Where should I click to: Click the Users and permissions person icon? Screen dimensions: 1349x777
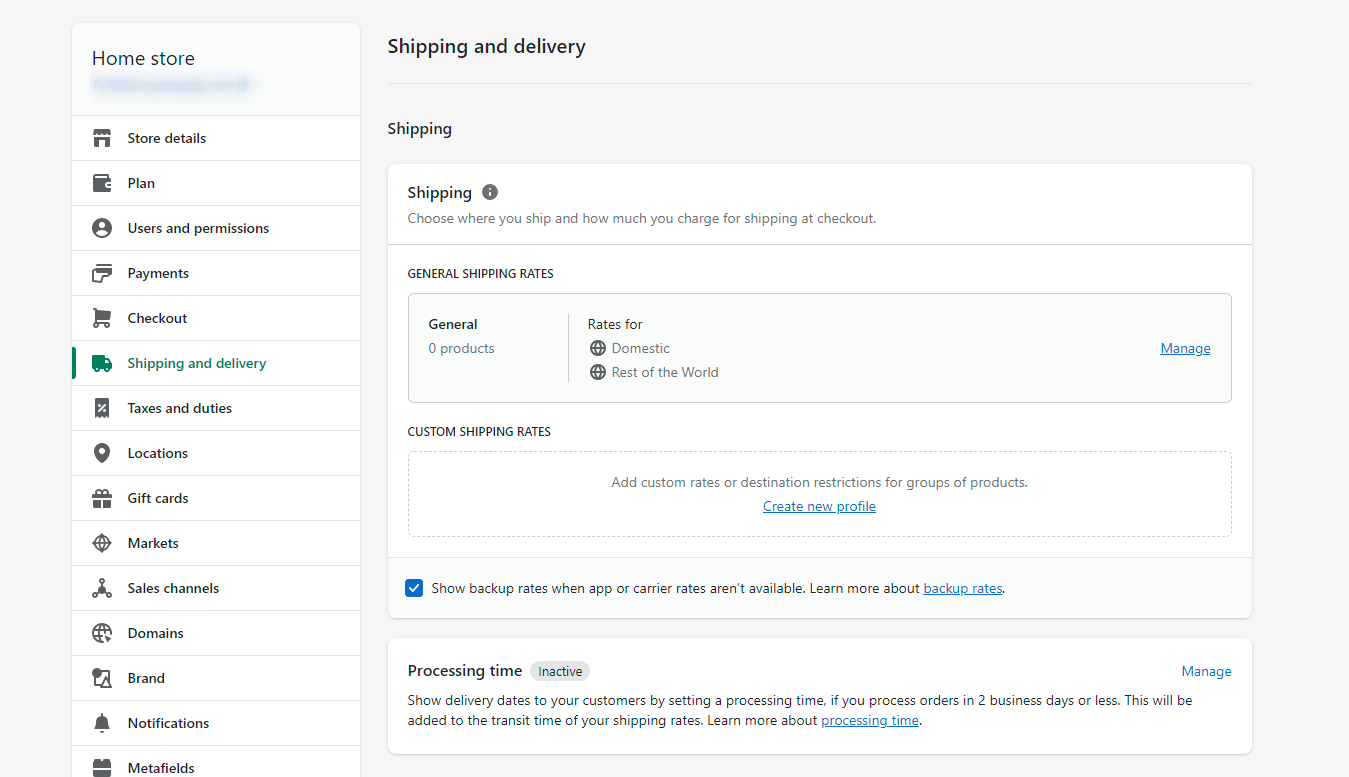[101, 228]
